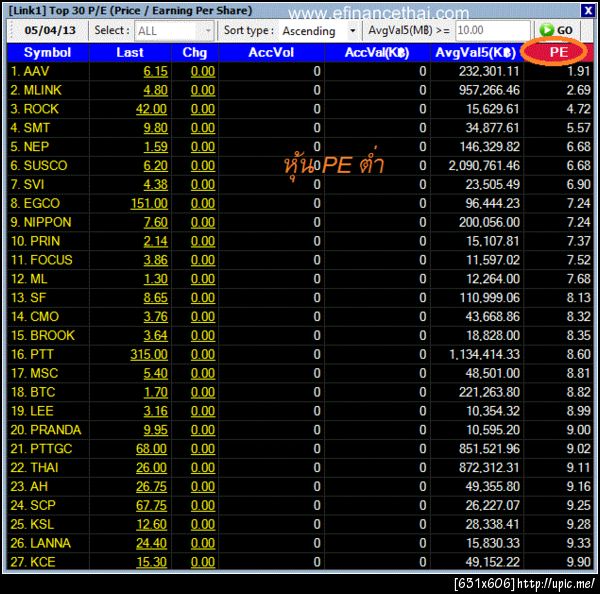Click SUSCO AvgVal5 value 2,090,761.46
The height and width of the screenshot is (594, 600).
pos(484,166)
